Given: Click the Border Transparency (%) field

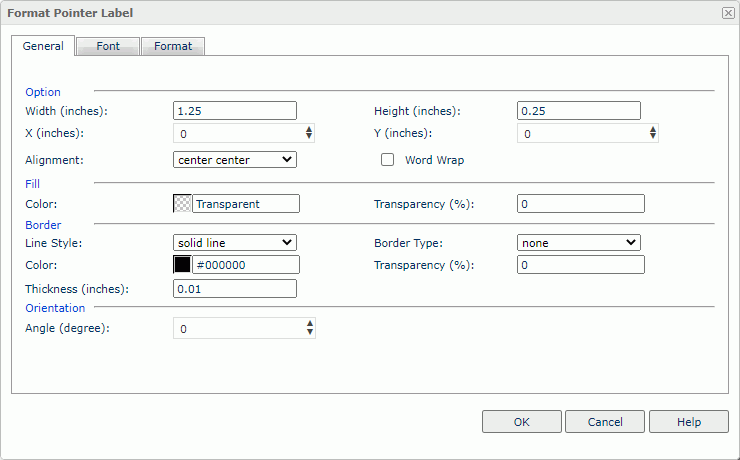Looking at the screenshot, I should coord(581,265).
